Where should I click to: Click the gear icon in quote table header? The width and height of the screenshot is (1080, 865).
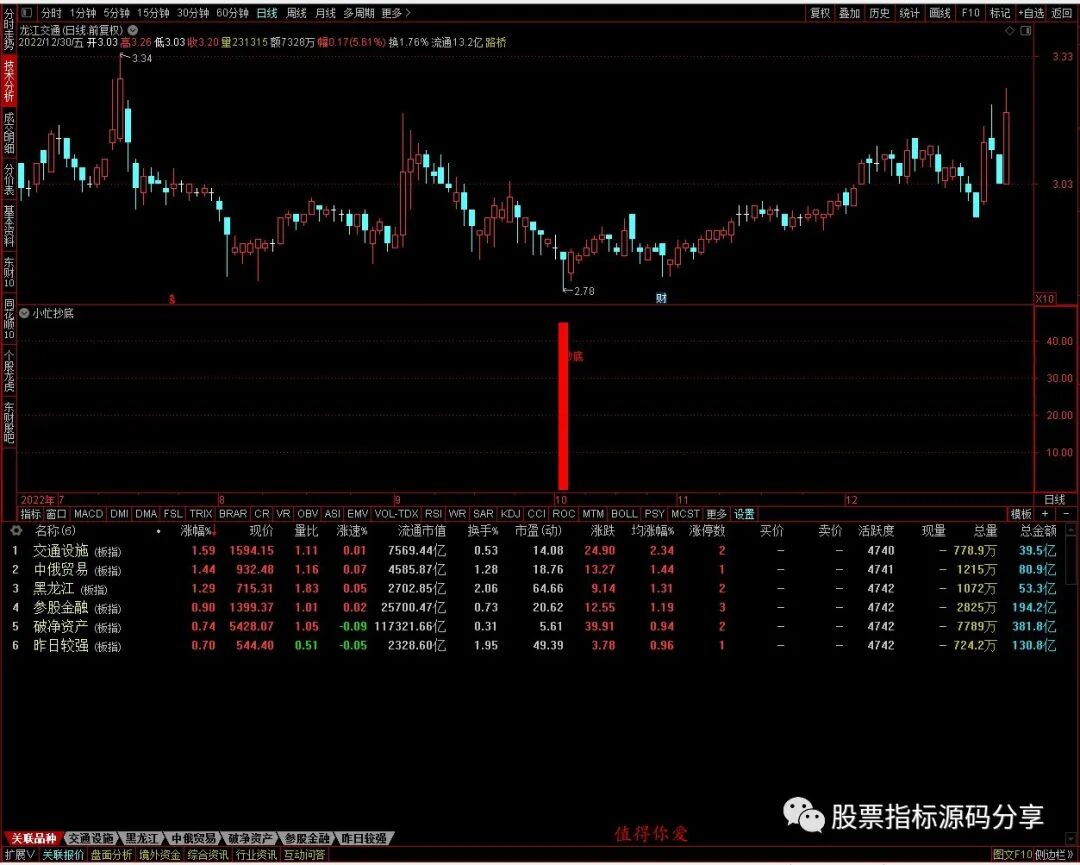(x=16, y=530)
